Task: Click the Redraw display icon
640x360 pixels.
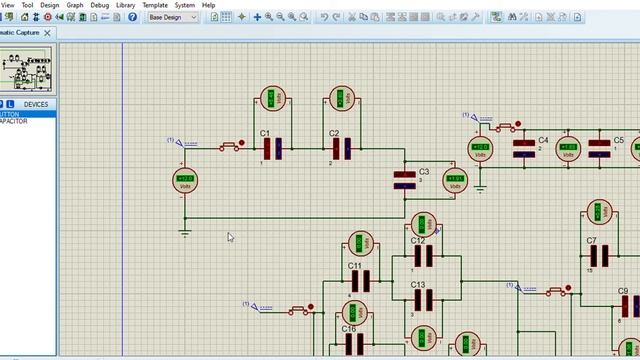Action: [214, 17]
